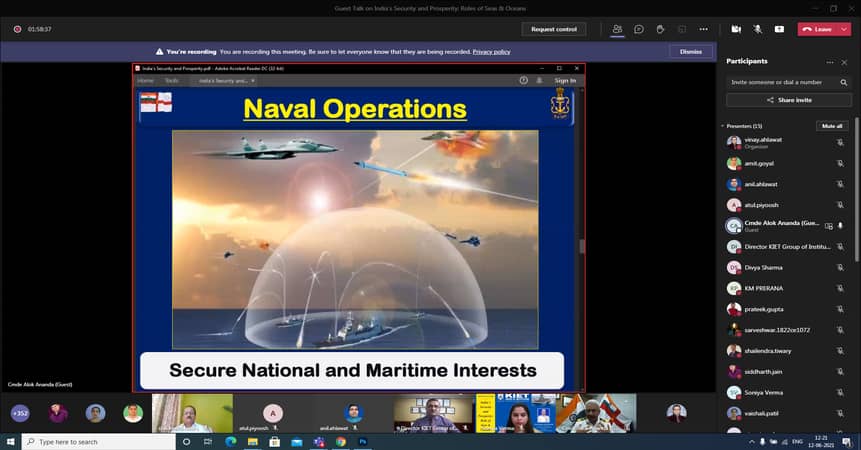The image size is (861, 450).
Task: Collapse the Presenters list section
Action: (723, 126)
